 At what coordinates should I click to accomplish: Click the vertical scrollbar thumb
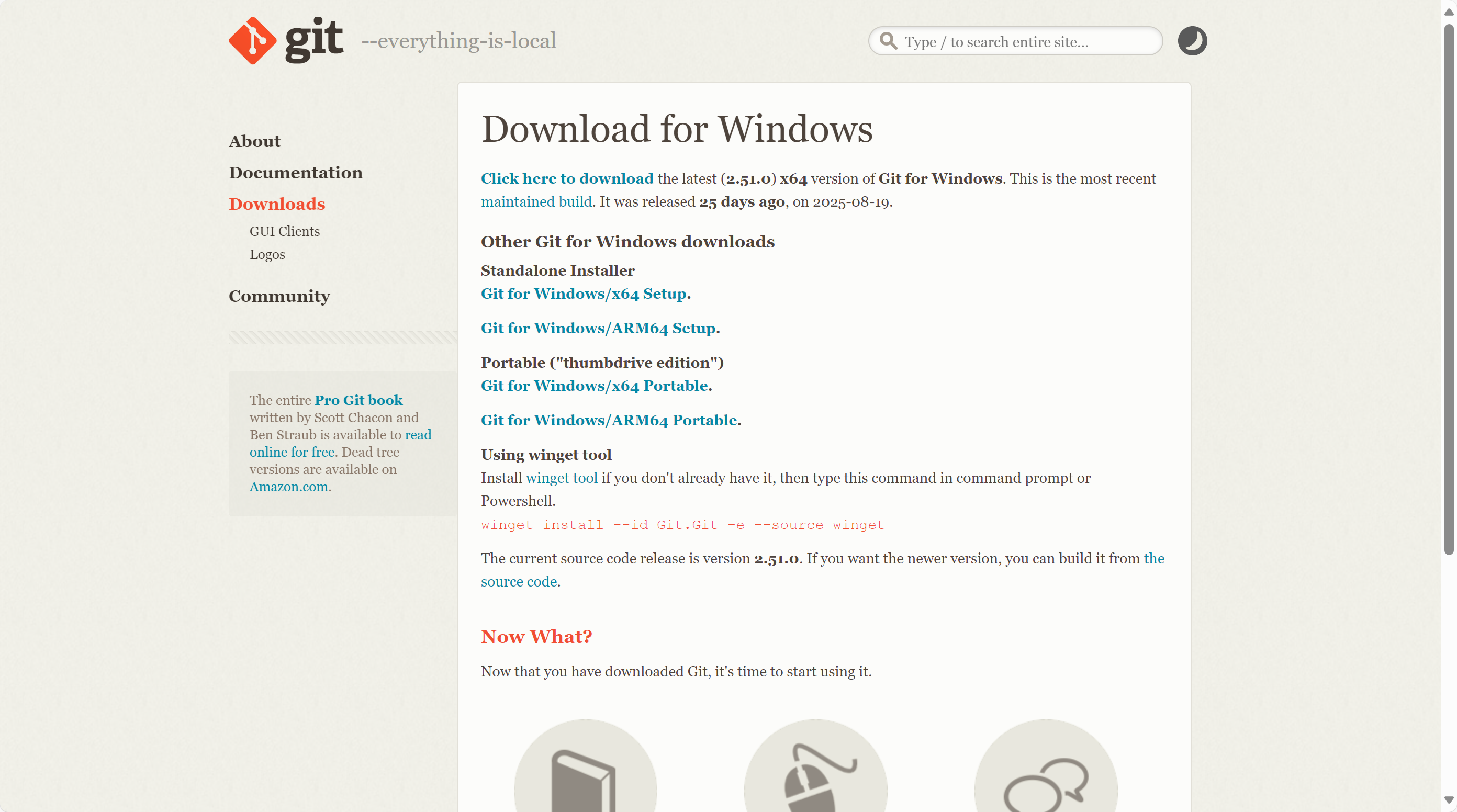coord(1449,289)
